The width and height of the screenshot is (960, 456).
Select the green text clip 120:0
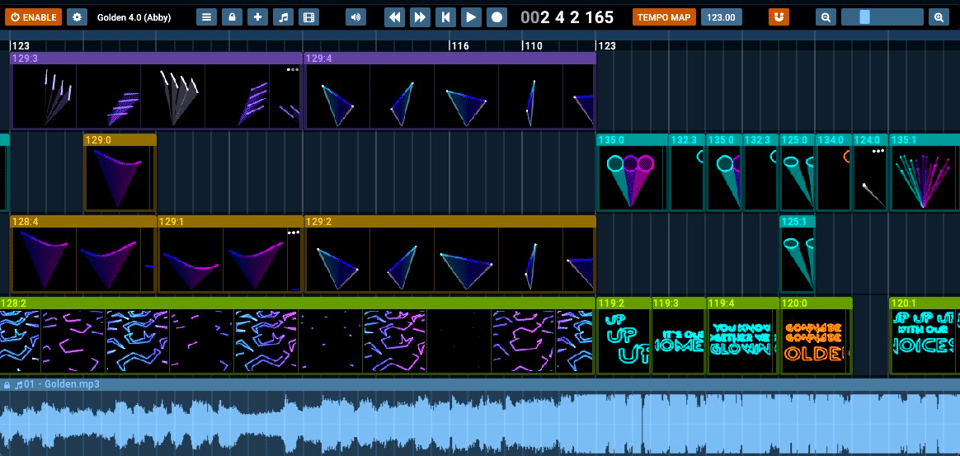(816, 336)
